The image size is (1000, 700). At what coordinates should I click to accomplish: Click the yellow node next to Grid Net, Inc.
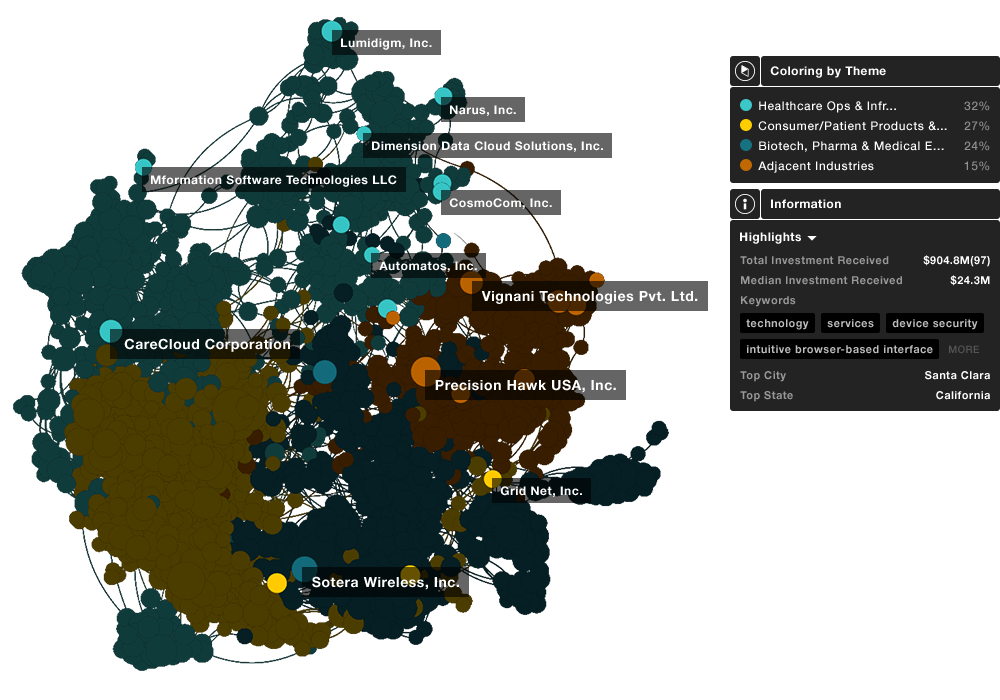point(492,479)
